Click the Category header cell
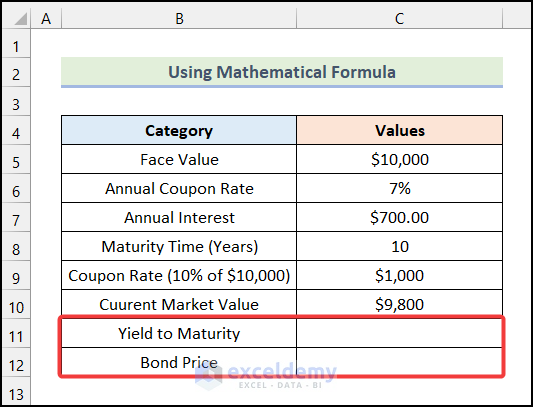Viewport: 533px width, 407px height. pos(179,130)
